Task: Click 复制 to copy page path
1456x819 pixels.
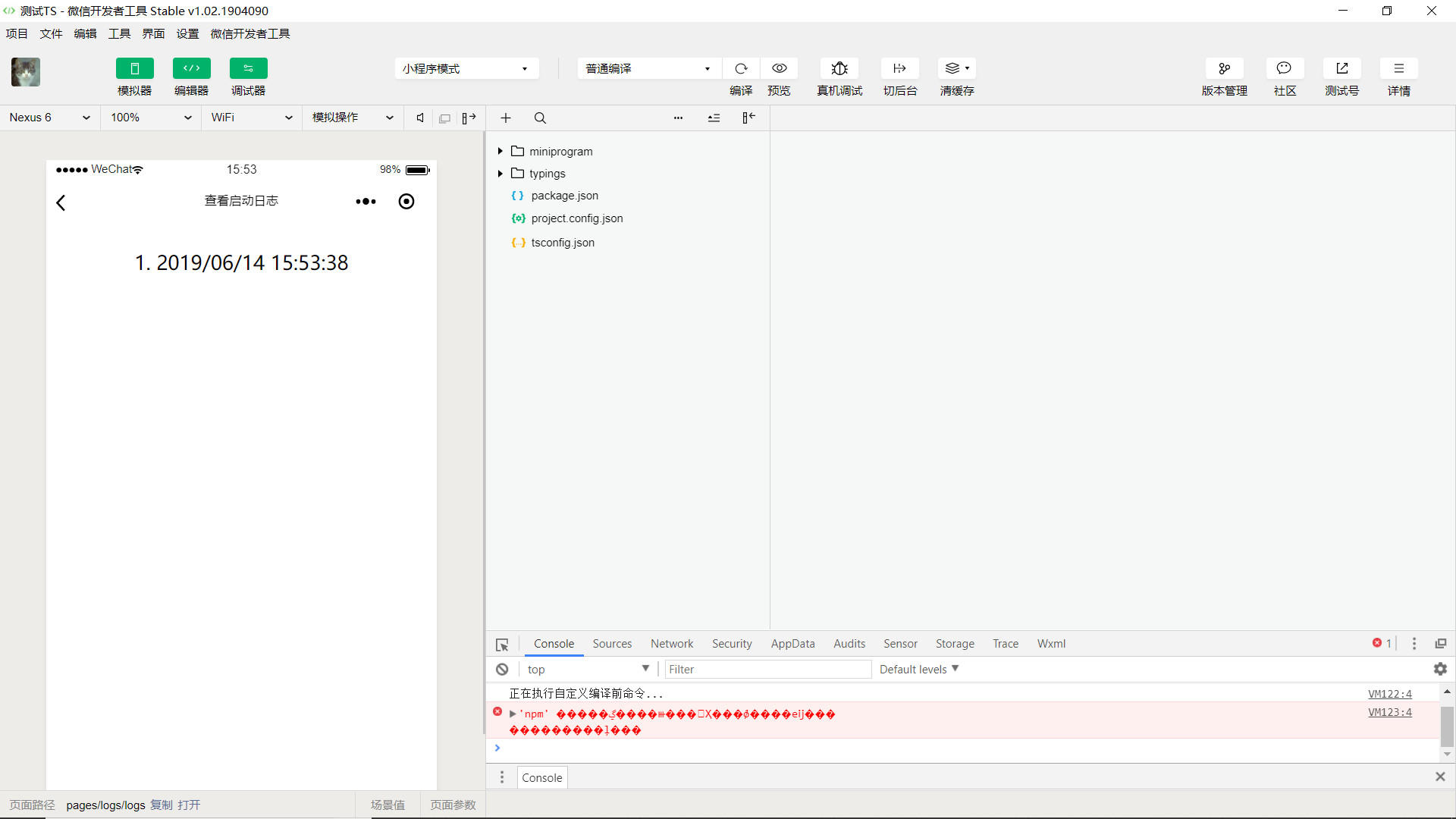Action: click(161, 805)
